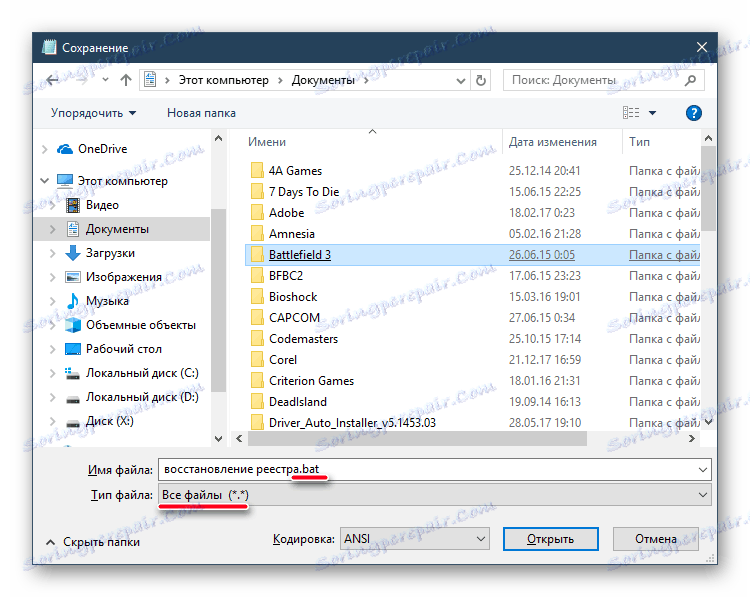Image resolution: width=750 pixels, height=597 pixels.
Task: Collapse folders with Скрыть папки
Action: (x=93, y=542)
